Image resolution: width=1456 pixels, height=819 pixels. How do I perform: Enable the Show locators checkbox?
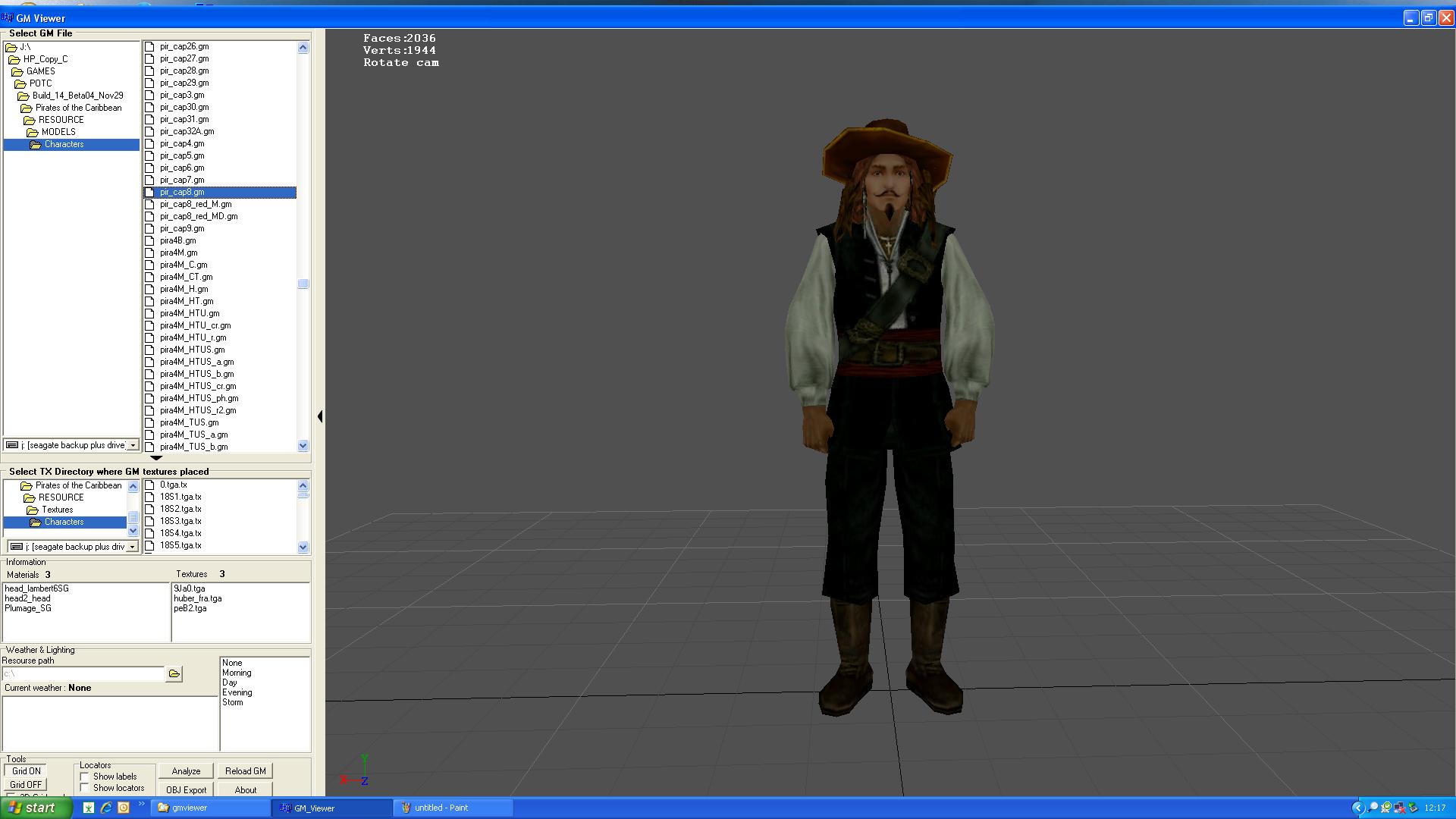click(x=85, y=788)
